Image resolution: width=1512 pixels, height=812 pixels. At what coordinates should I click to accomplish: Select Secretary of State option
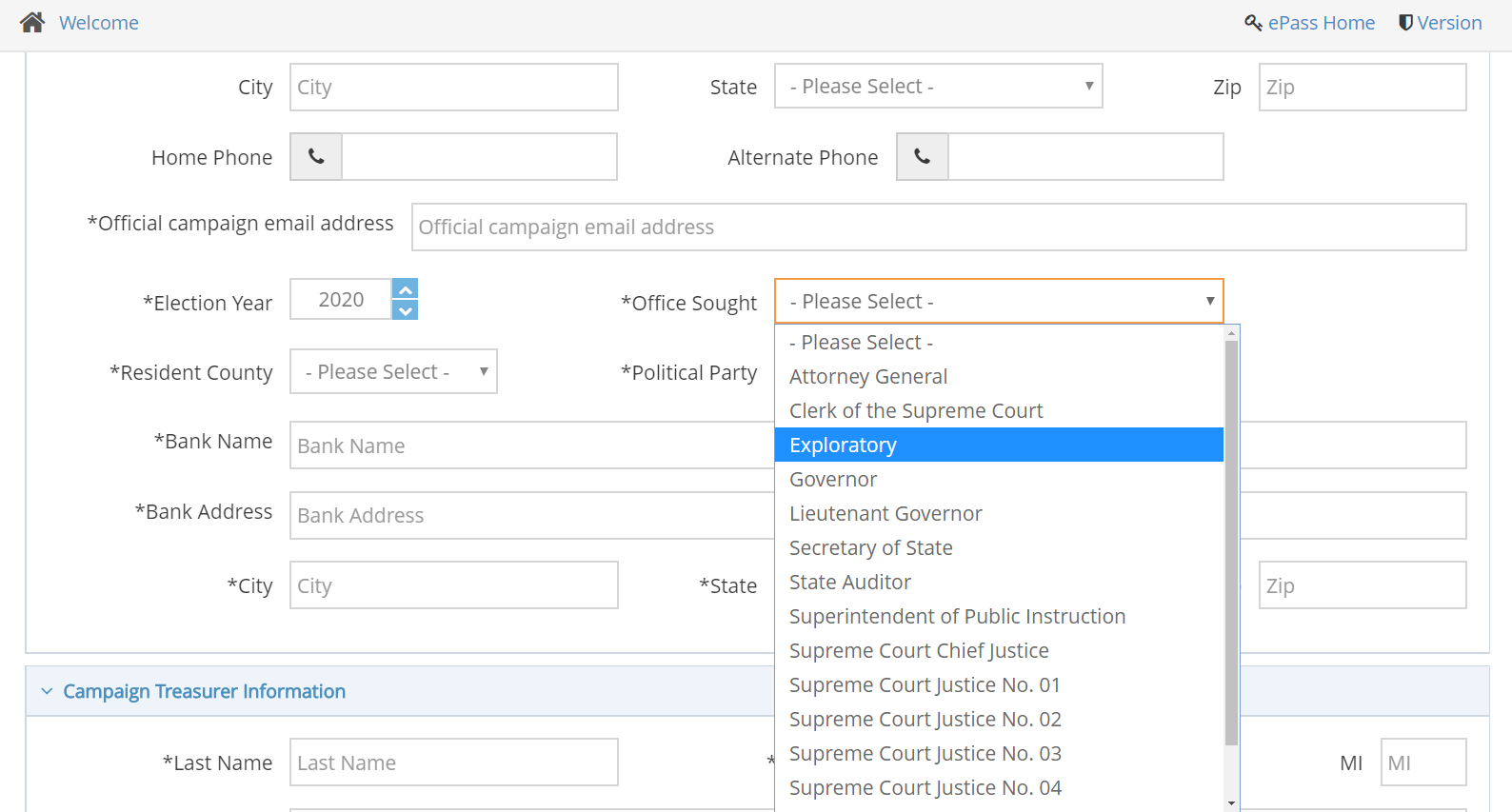(870, 548)
